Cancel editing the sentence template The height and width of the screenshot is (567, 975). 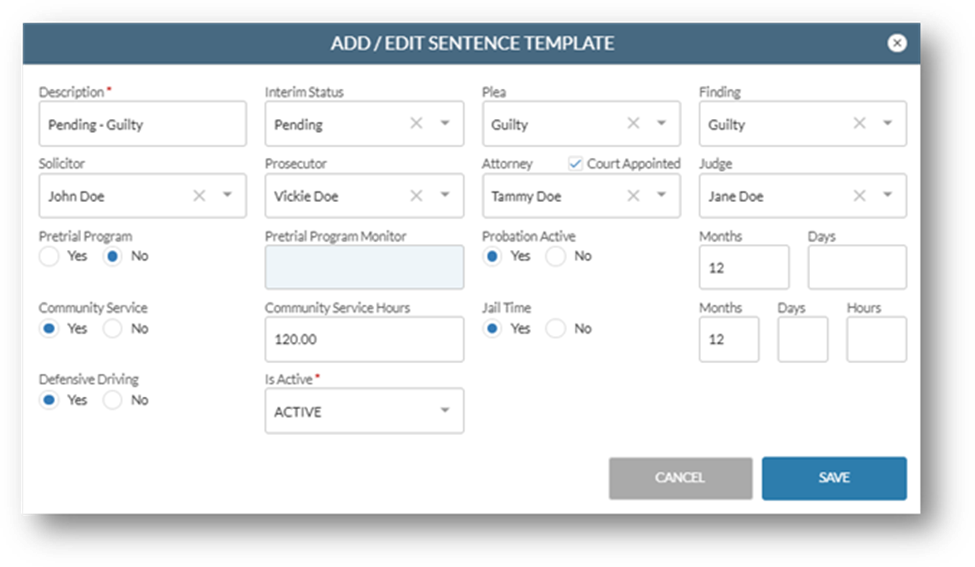click(680, 478)
